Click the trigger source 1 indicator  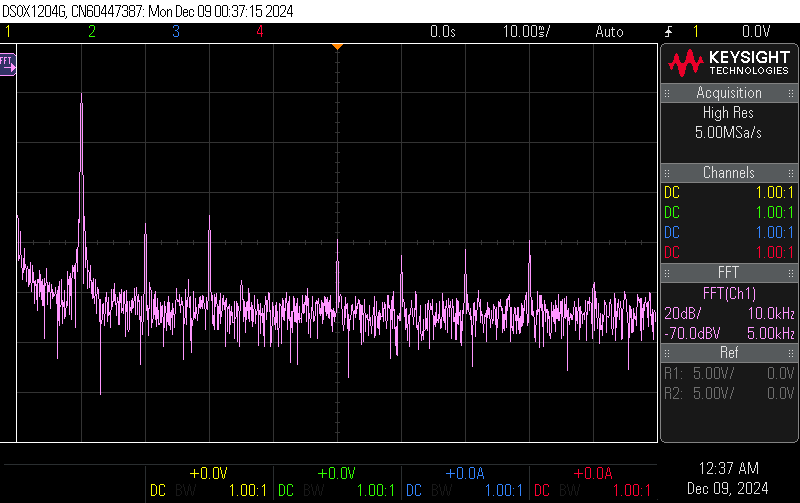click(695, 32)
